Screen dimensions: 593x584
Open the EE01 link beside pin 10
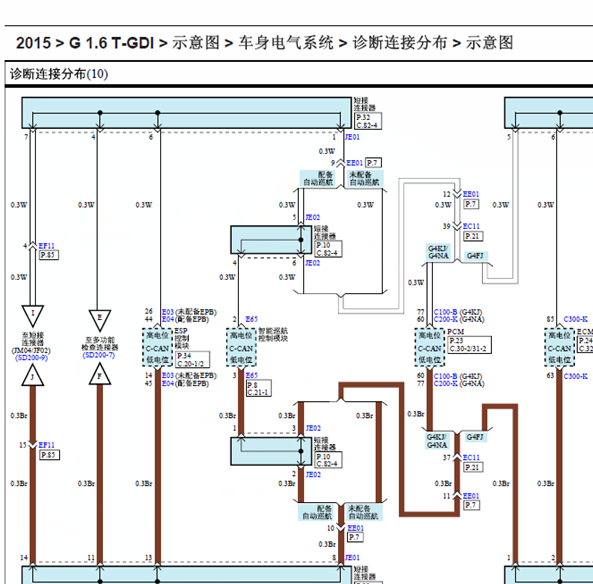point(355,528)
